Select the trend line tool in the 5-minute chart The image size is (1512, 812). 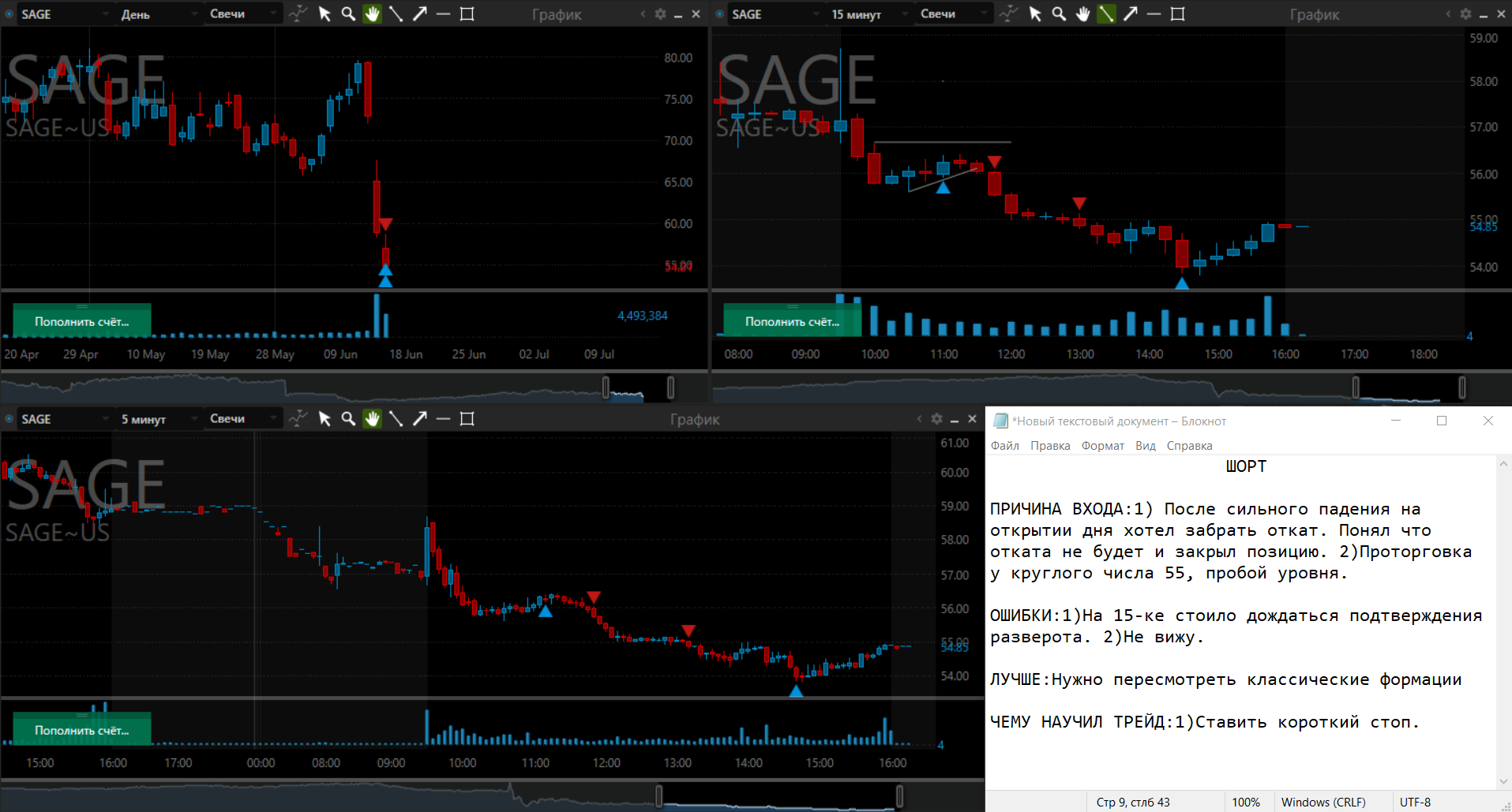tap(396, 419)
